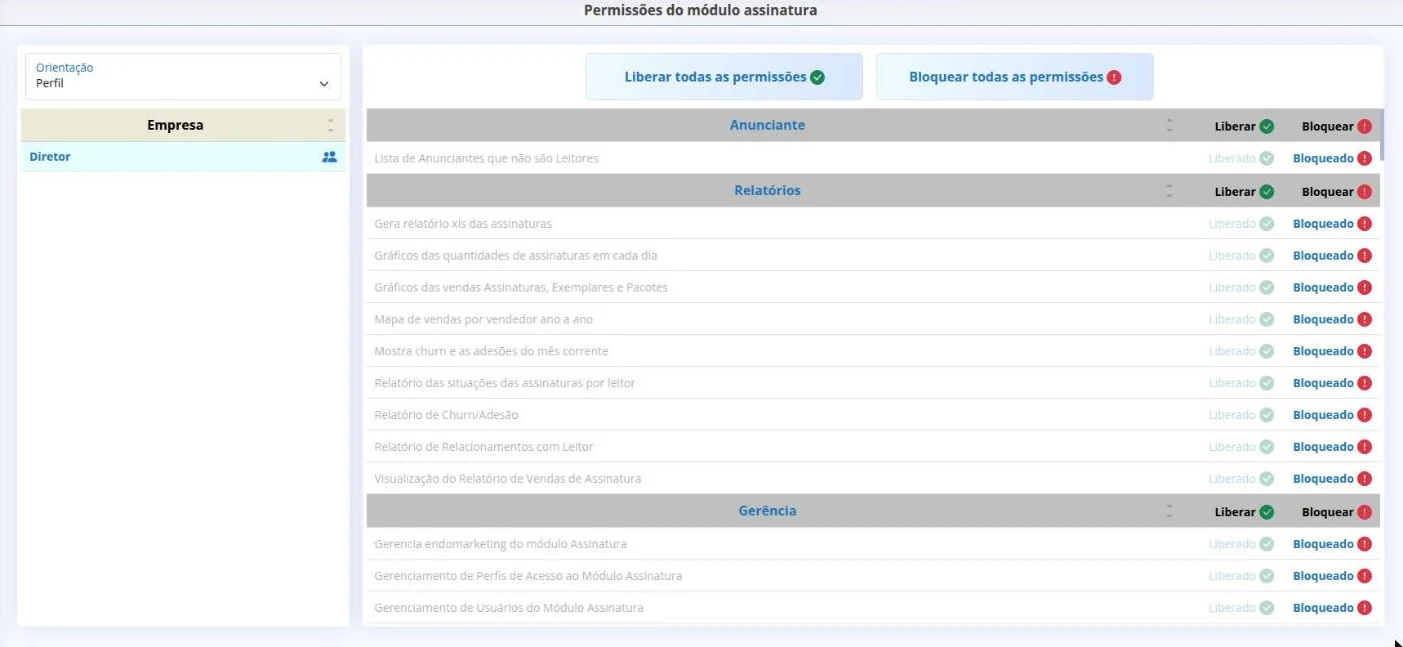Click Liberado icon for Visualização do Relatório de Vendas
Viewport: 1403px width, 647px height.
[1267, 479]
